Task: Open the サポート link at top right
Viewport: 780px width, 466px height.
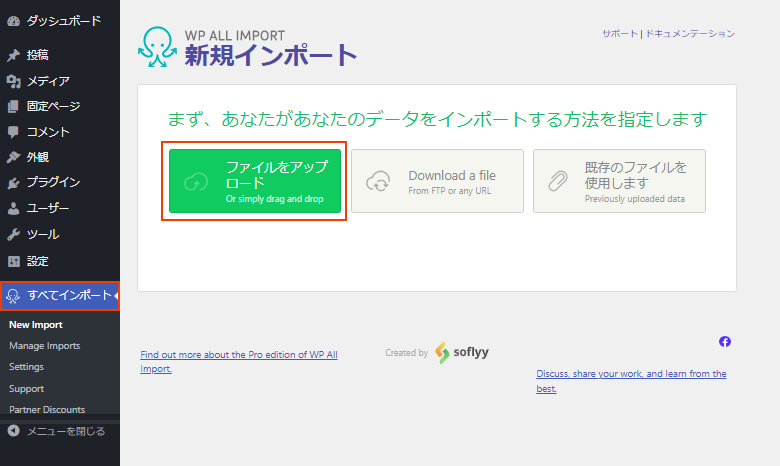Action: 619,33
